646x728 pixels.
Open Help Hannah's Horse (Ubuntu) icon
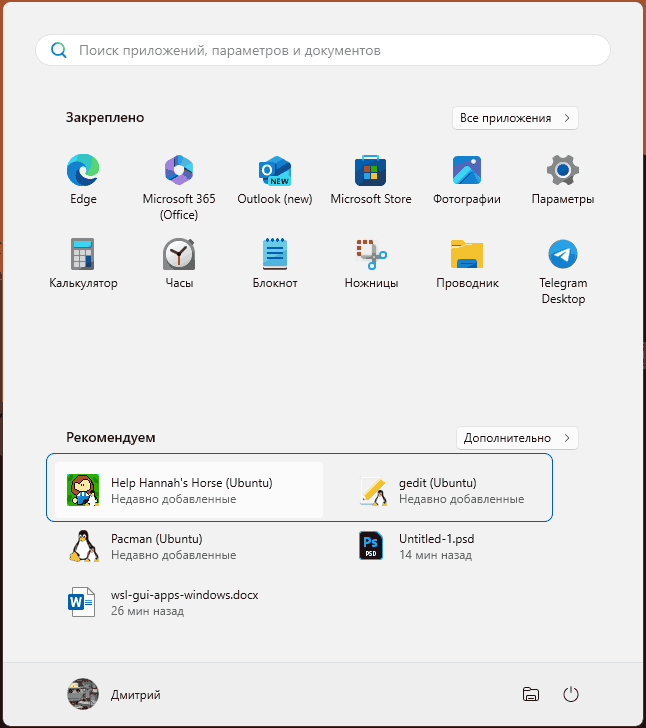(83, 490)
